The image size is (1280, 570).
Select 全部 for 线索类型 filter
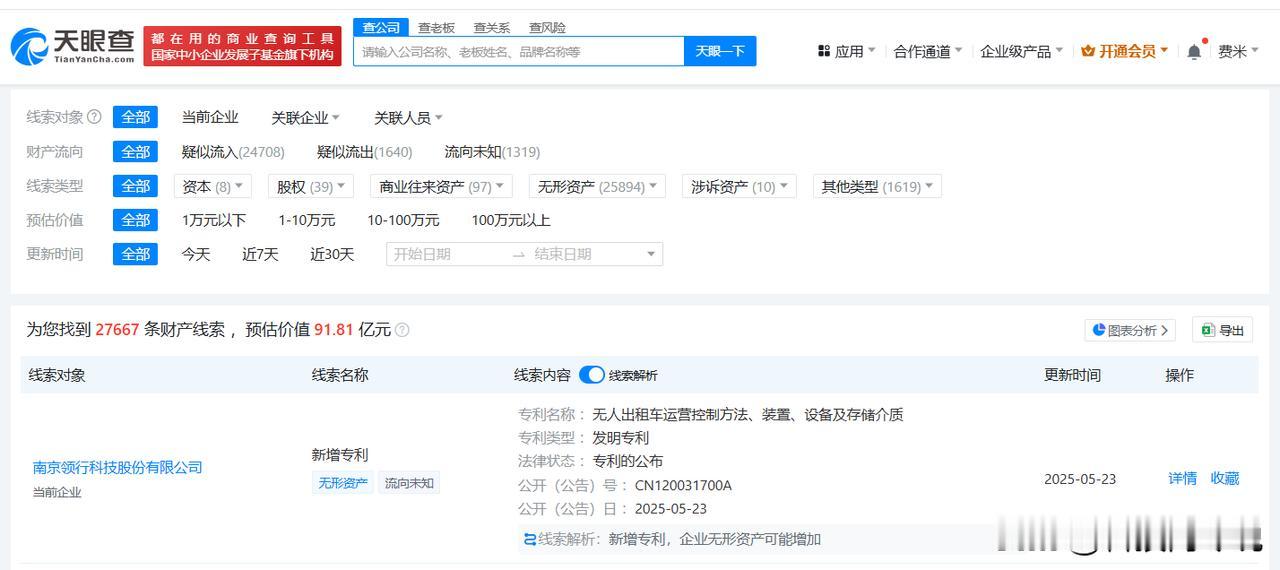click(x=135, y=186)
